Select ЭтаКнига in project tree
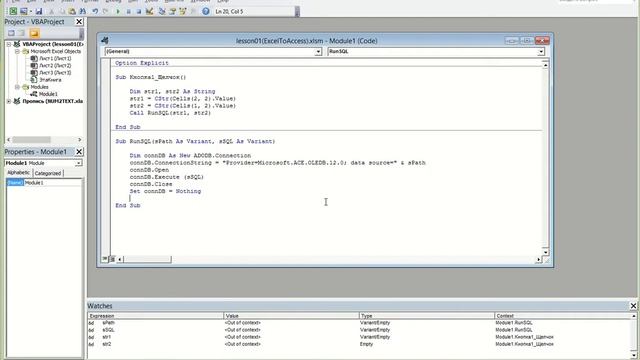This screenshot has width=640, height=360. point(50,80)
